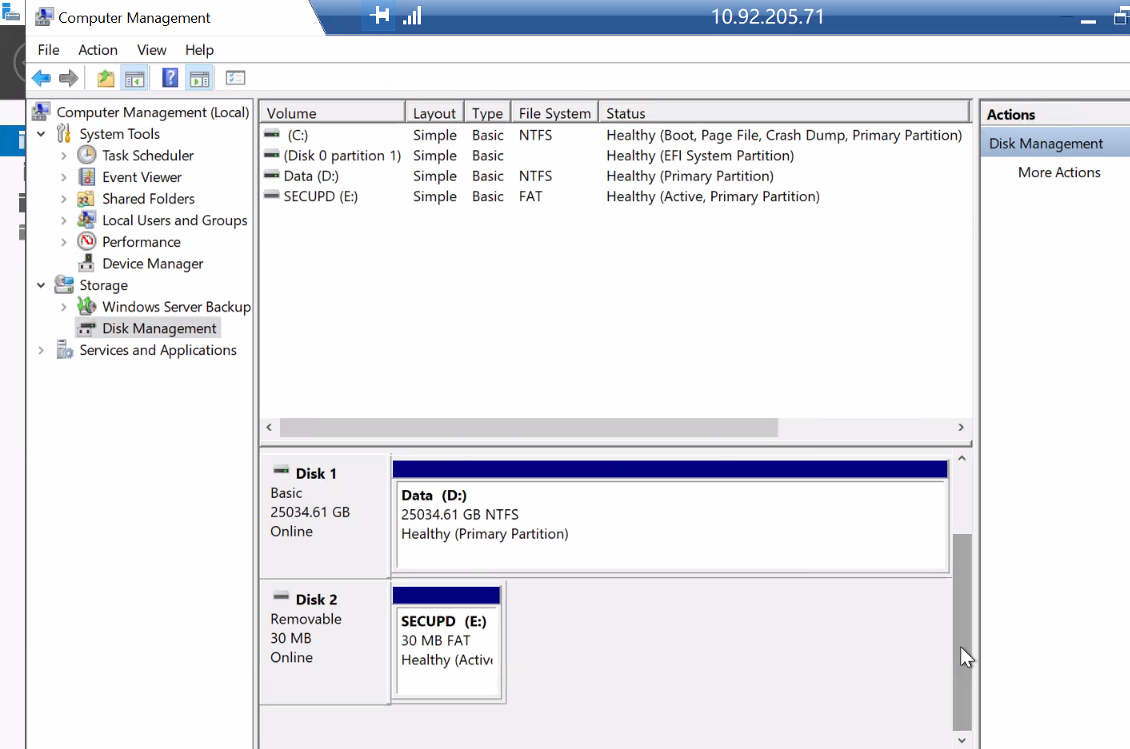Open More Actions in the Actions pane
This screenshot has width=1130, height=749.
point(1059,172)
